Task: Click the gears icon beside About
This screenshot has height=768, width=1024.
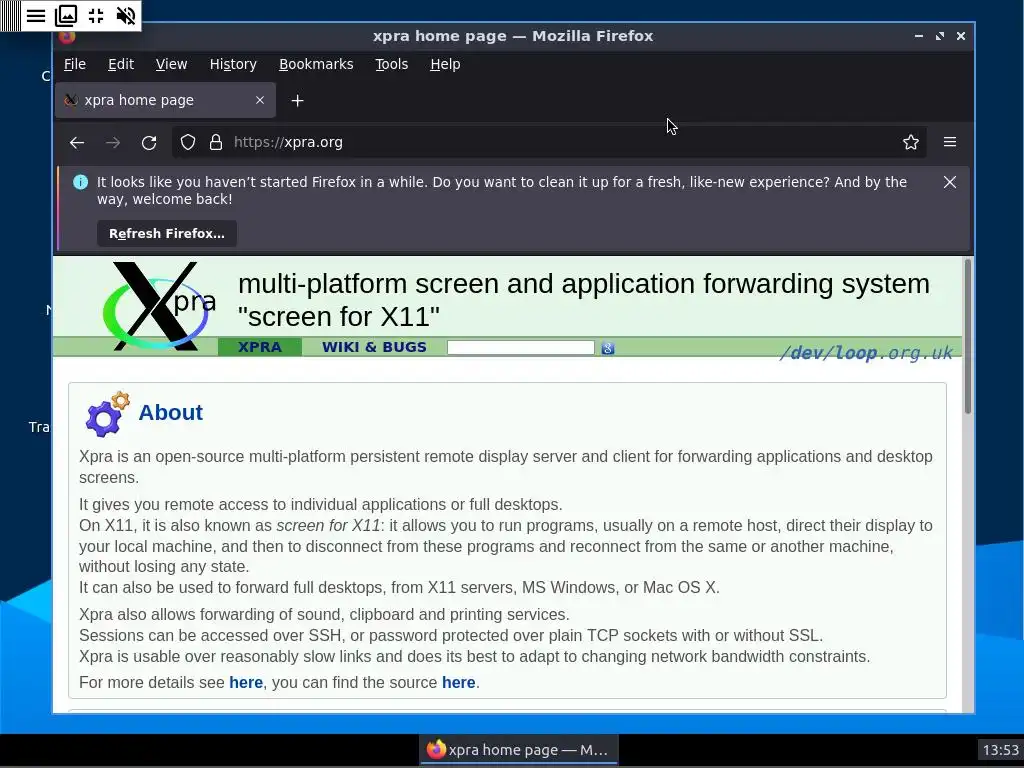Action: pyautogui.click(x=107, y=414)
